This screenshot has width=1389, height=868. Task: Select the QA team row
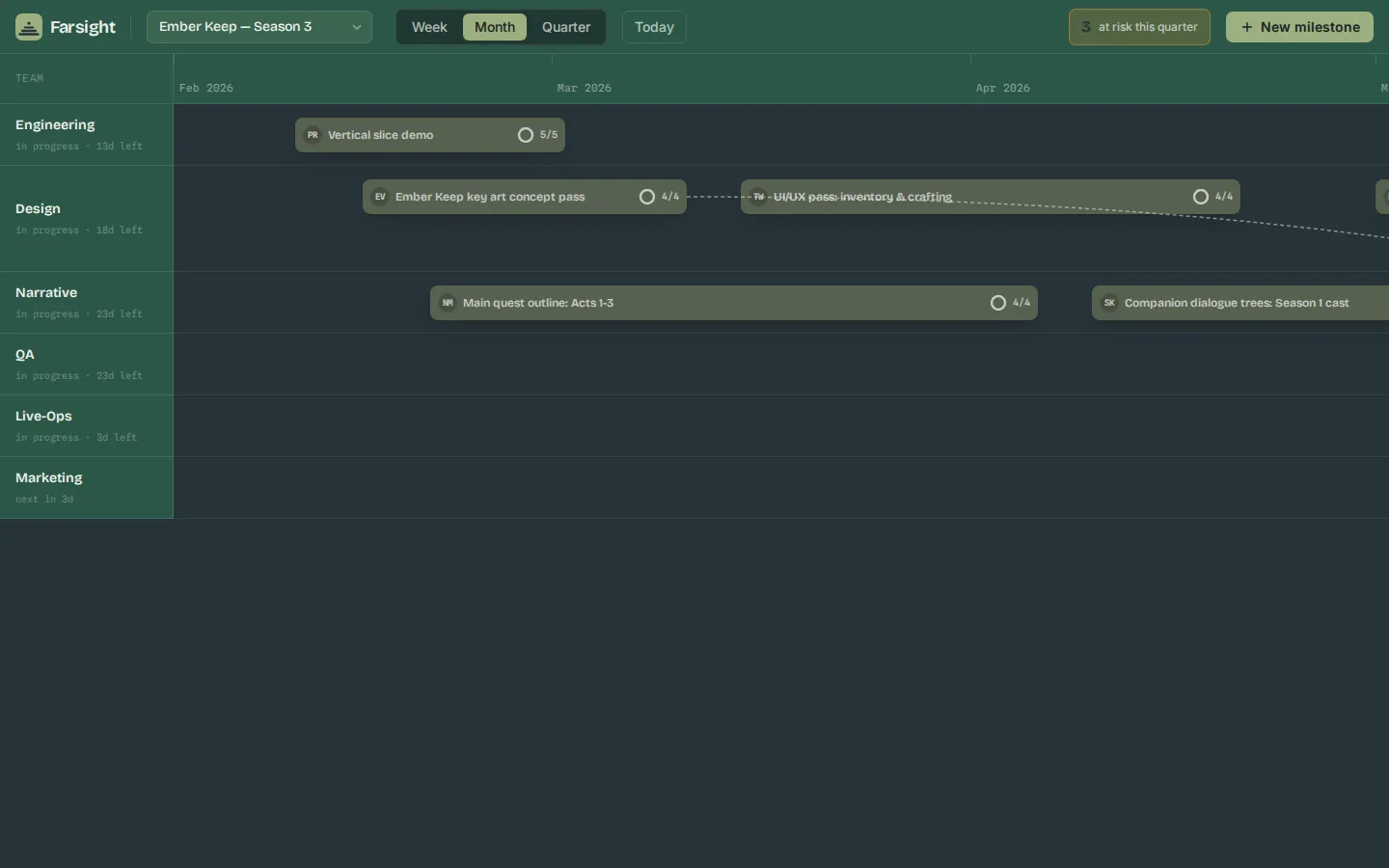tap(87, 365)
